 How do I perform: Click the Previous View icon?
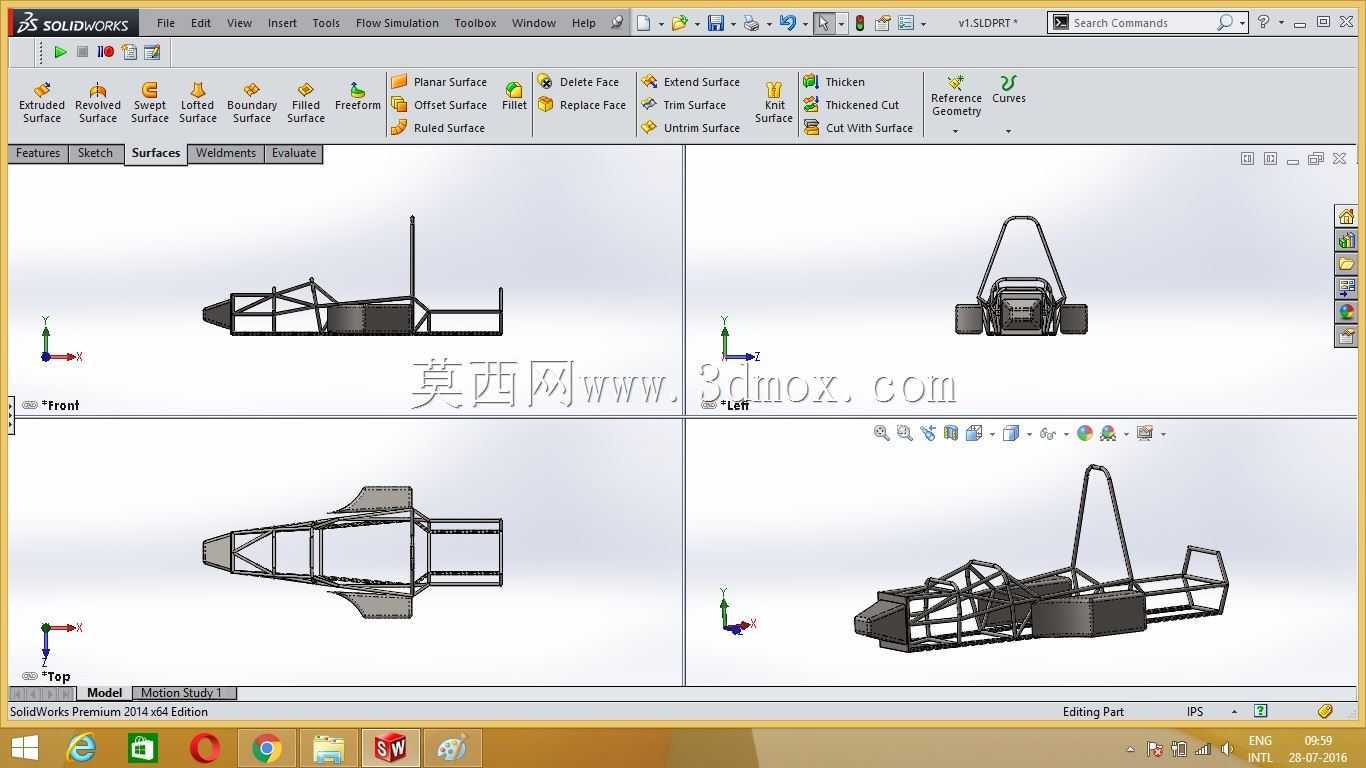coord(928,433)
